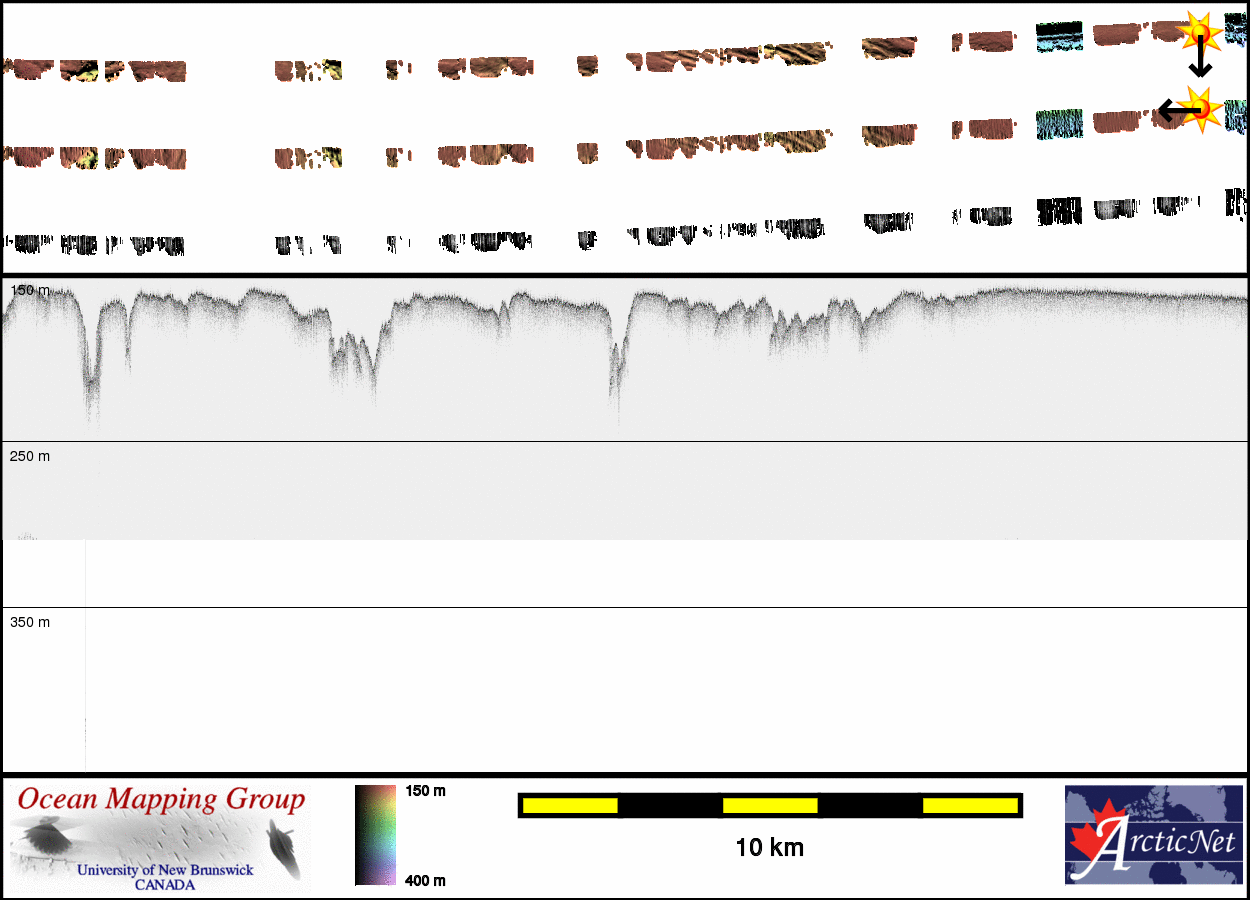The width and height of the screenshot is (1250, 900).
Task: Click the black downward arrow below top sun
Action: (x=1200, y=65)
